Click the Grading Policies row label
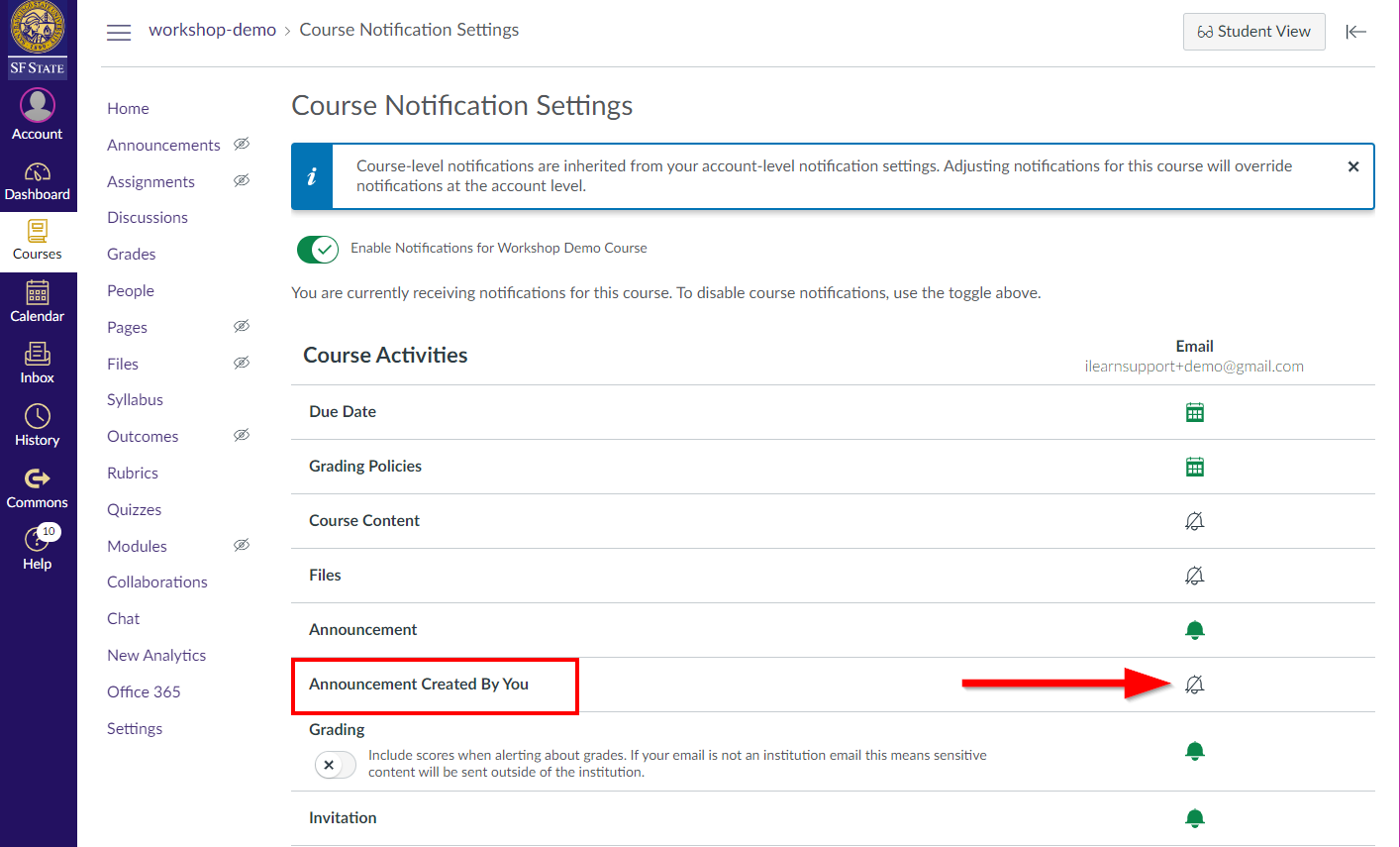 point(365,467)
